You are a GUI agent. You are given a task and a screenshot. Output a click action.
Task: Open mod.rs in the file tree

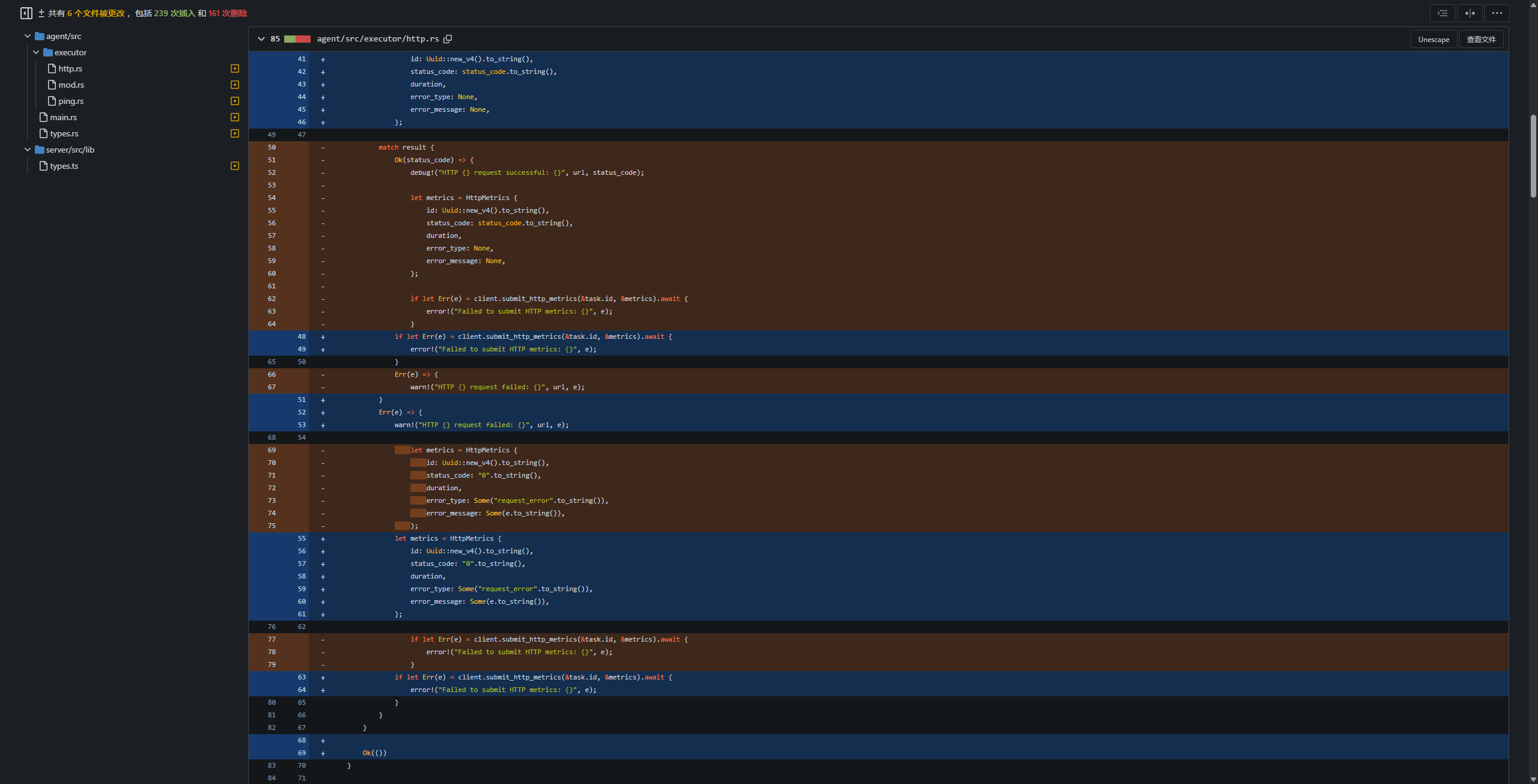click(x=71, y=85)
